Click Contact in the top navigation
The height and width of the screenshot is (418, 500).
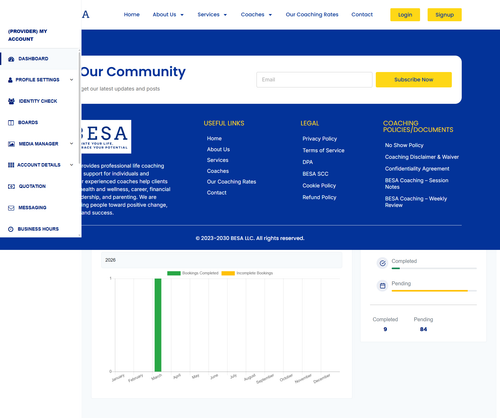tap(362, 15)
